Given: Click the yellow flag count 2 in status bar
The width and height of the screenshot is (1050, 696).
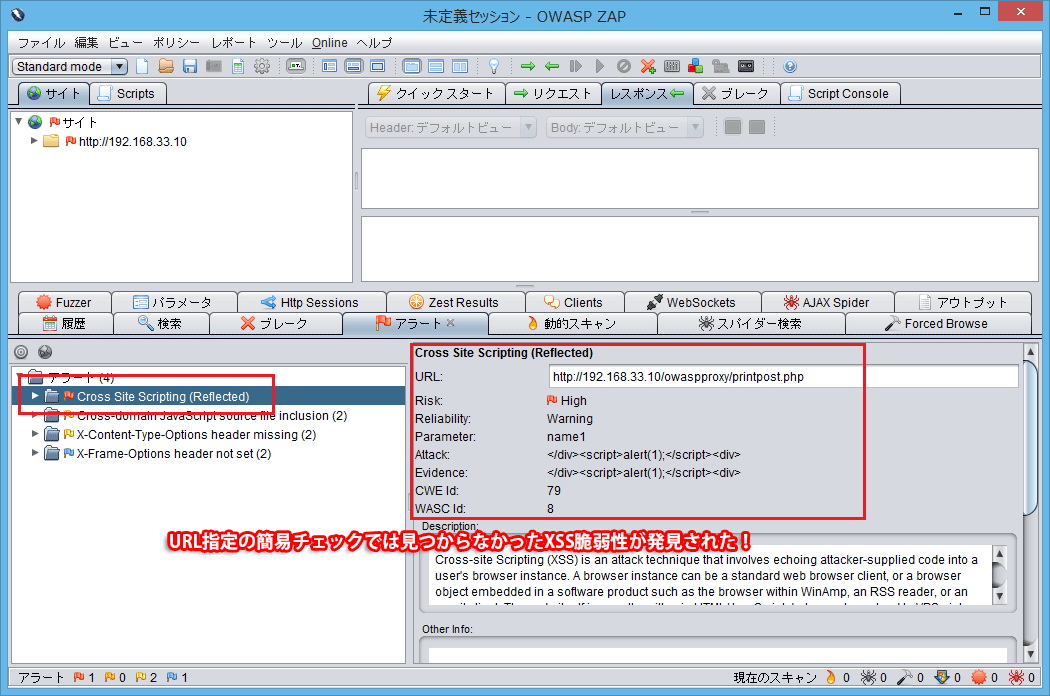Looking at the screenshot, I should pyautogui.click(x=147, y=678).
